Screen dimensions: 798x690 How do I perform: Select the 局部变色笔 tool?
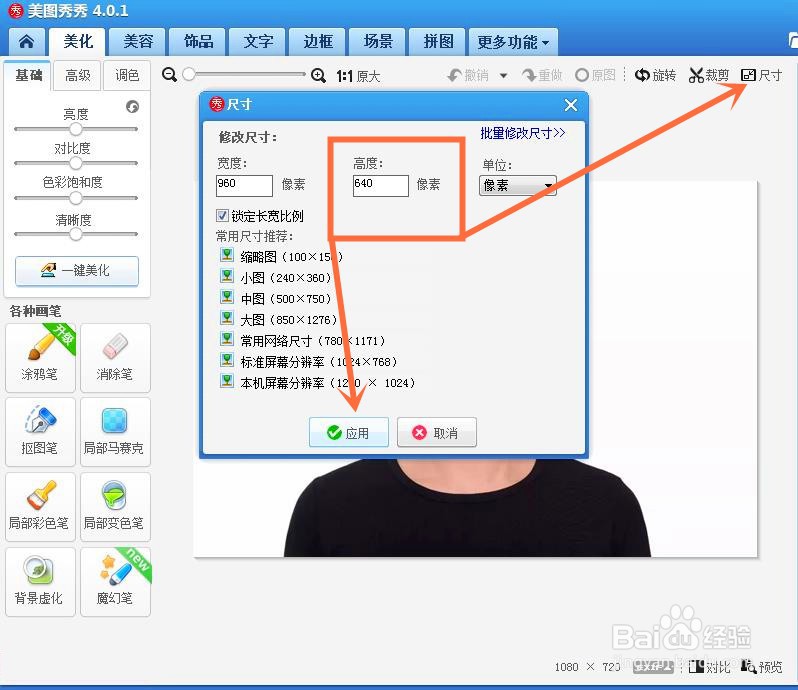click(115, 507)
